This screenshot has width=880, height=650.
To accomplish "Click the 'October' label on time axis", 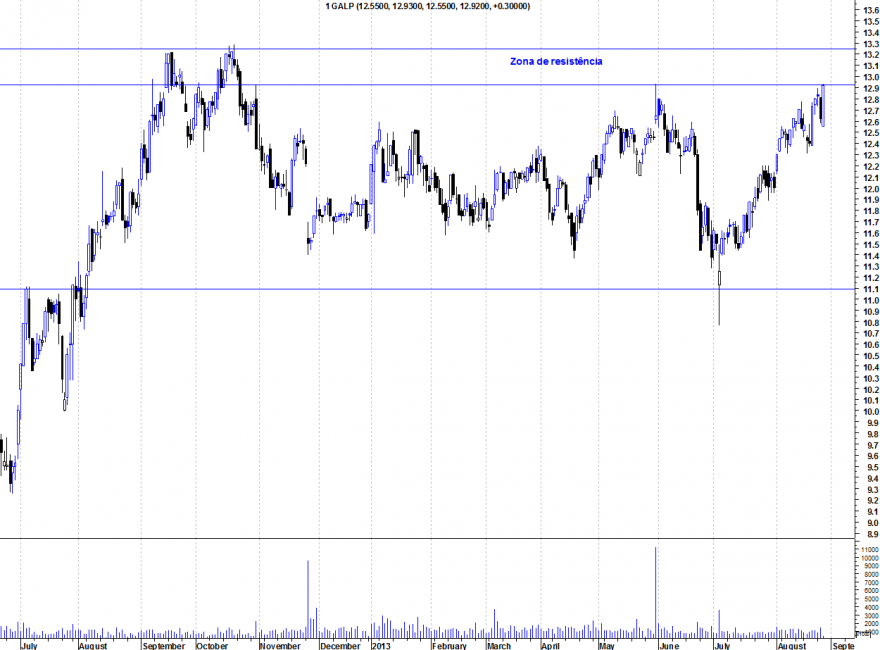I will pos(212,646).
